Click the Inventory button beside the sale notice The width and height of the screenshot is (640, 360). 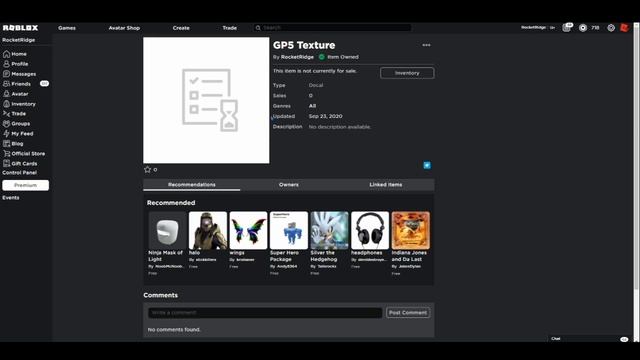pyautogui.click(x=407, y=73)
